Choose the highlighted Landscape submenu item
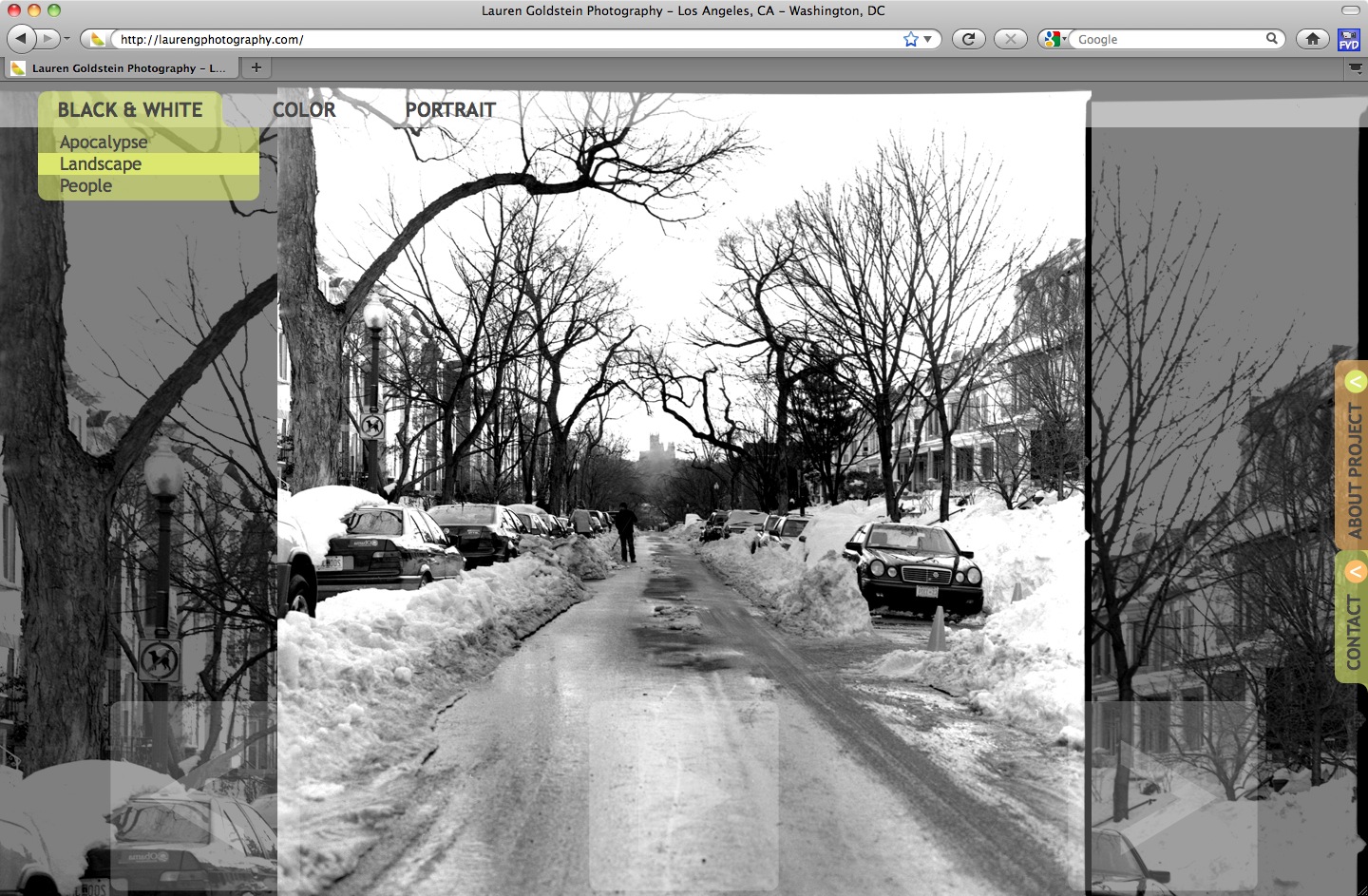The image size is (1368, 896). tap(101, 164)
